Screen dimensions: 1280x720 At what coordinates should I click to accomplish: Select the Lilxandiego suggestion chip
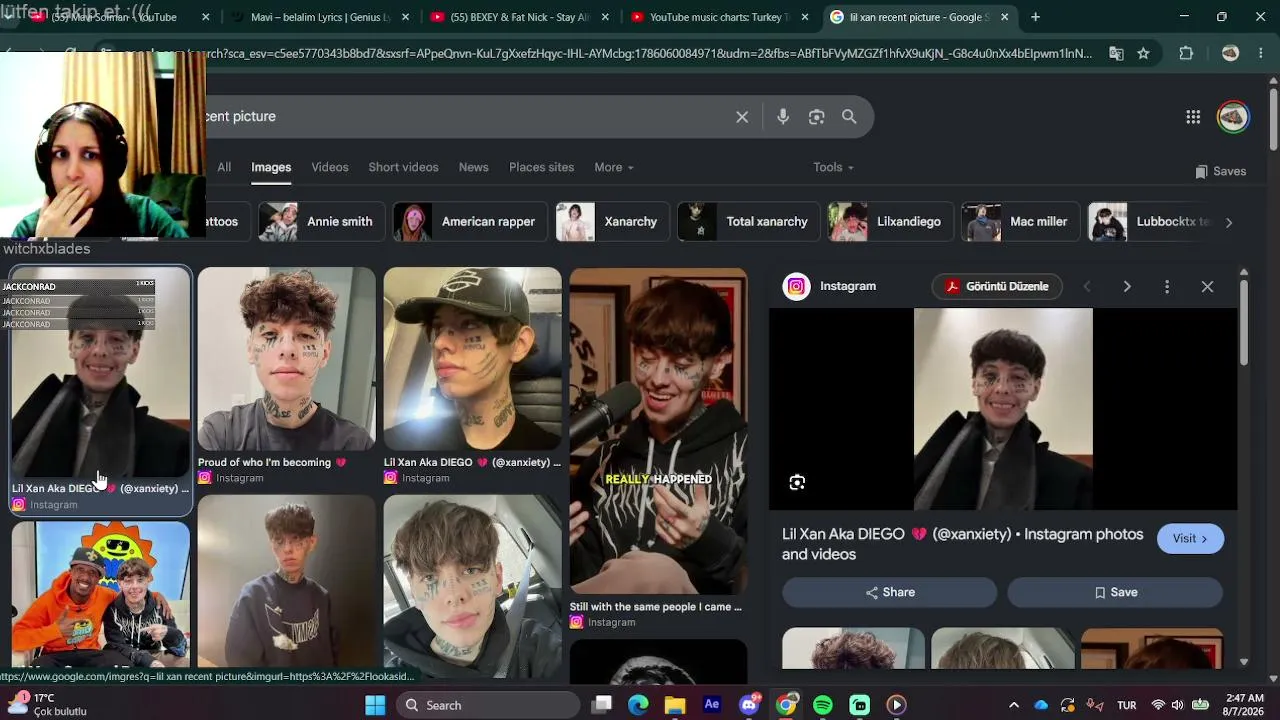pyautogui.click(x=891, y=222)
